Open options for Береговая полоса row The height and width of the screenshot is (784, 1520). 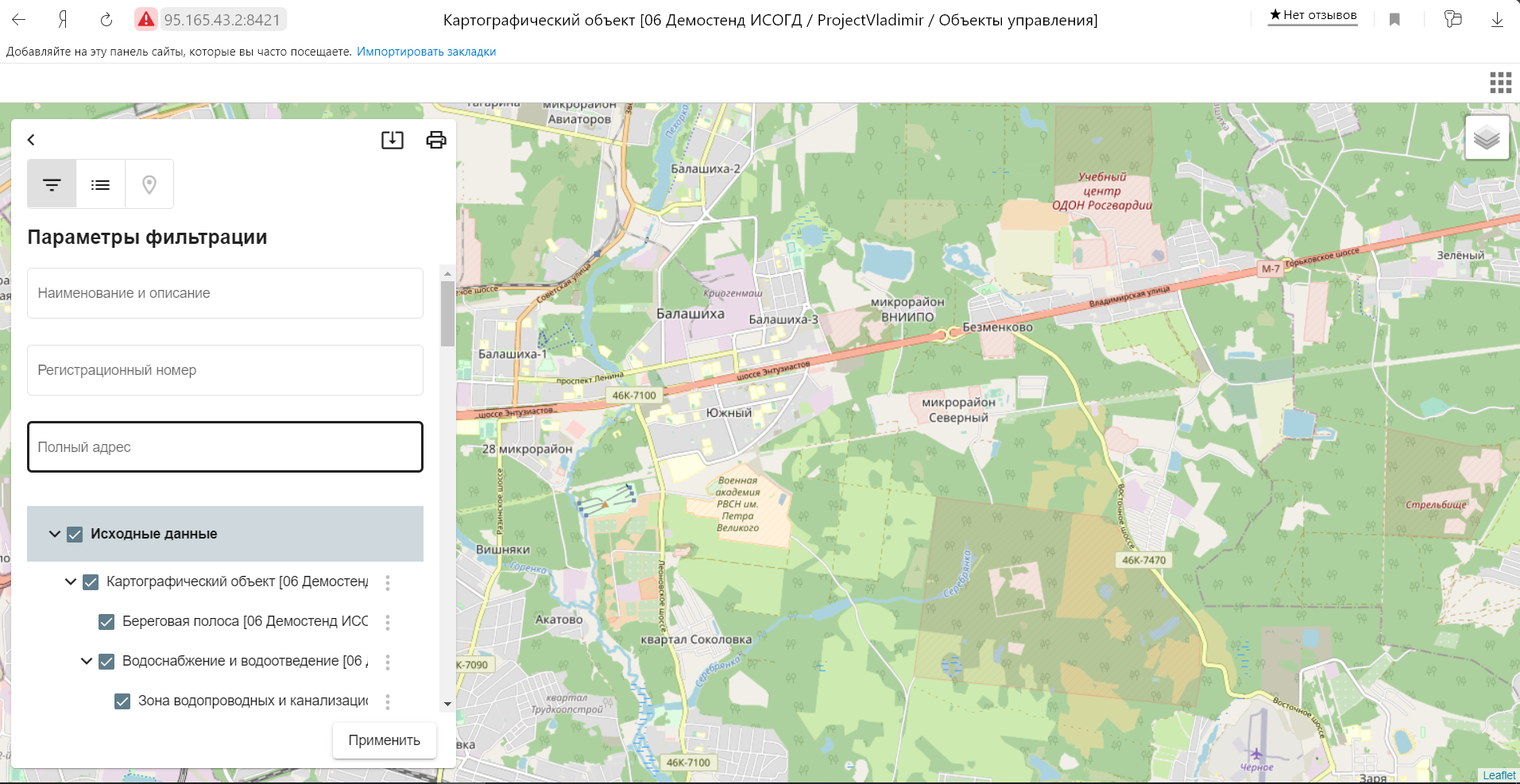tap(388, 622)
